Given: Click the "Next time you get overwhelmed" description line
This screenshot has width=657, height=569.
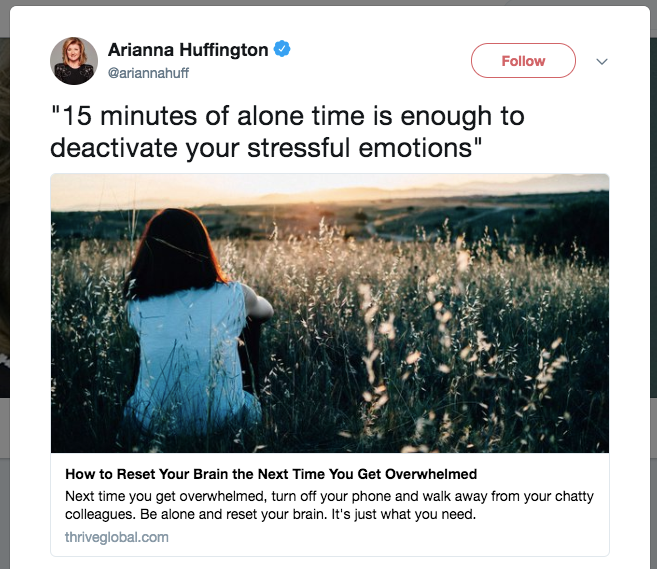Looking at the screenshot, I should [x=329, y=496].
